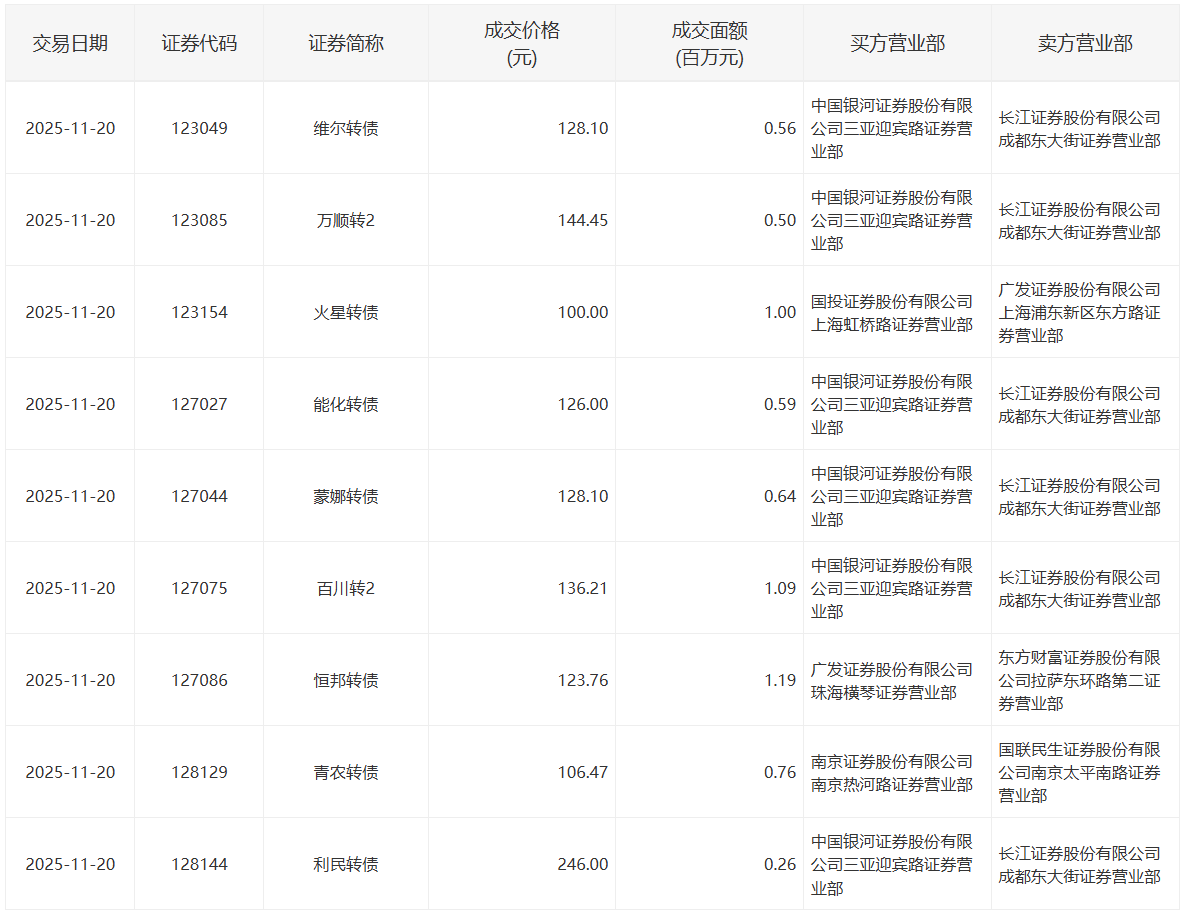Select the 广发证券 珠海横琴 buyer cell

click(891, 681)
